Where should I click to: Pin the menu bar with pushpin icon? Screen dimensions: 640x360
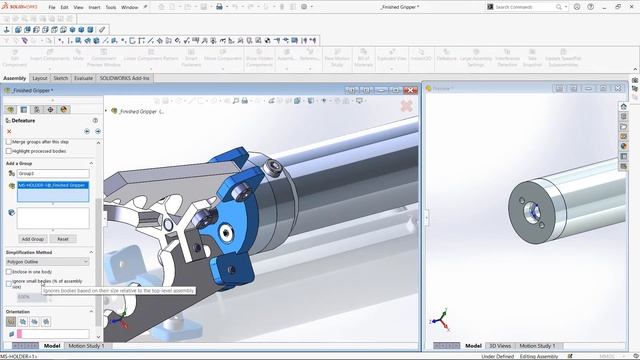[x=145, y=7]
